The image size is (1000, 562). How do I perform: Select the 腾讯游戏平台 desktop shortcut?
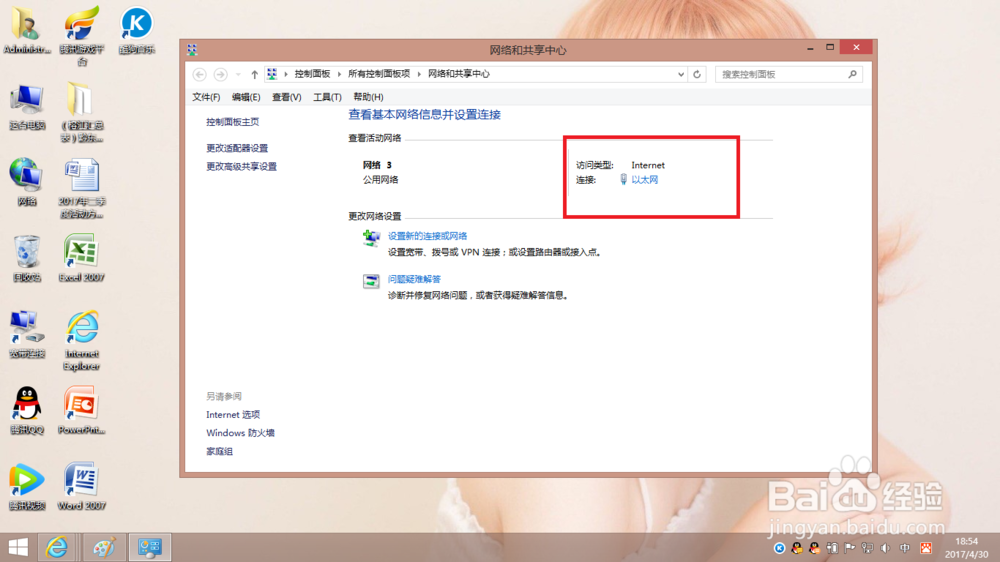coord(82,36)
